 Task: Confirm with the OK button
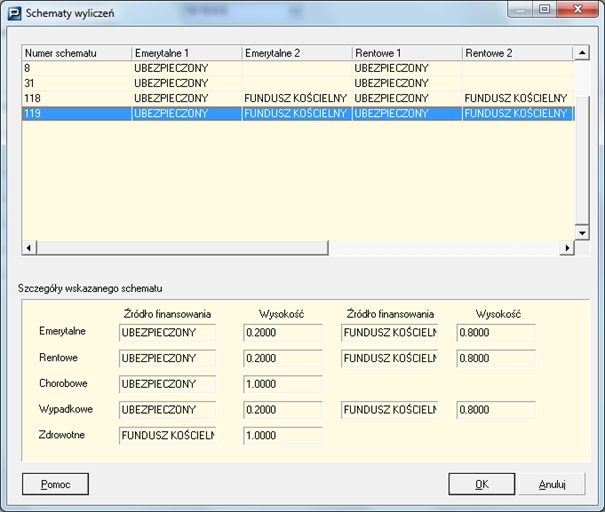[481, 484]
